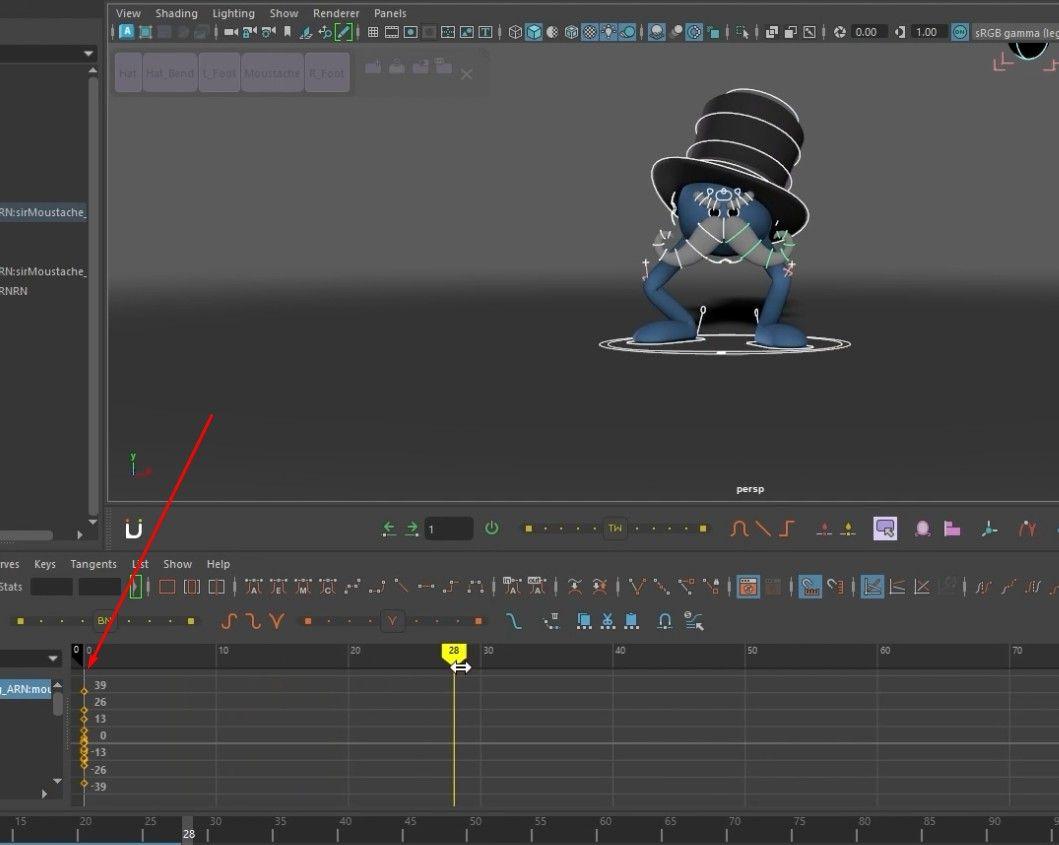Open the Tangents menu in Graph Editor

[93, 563]
